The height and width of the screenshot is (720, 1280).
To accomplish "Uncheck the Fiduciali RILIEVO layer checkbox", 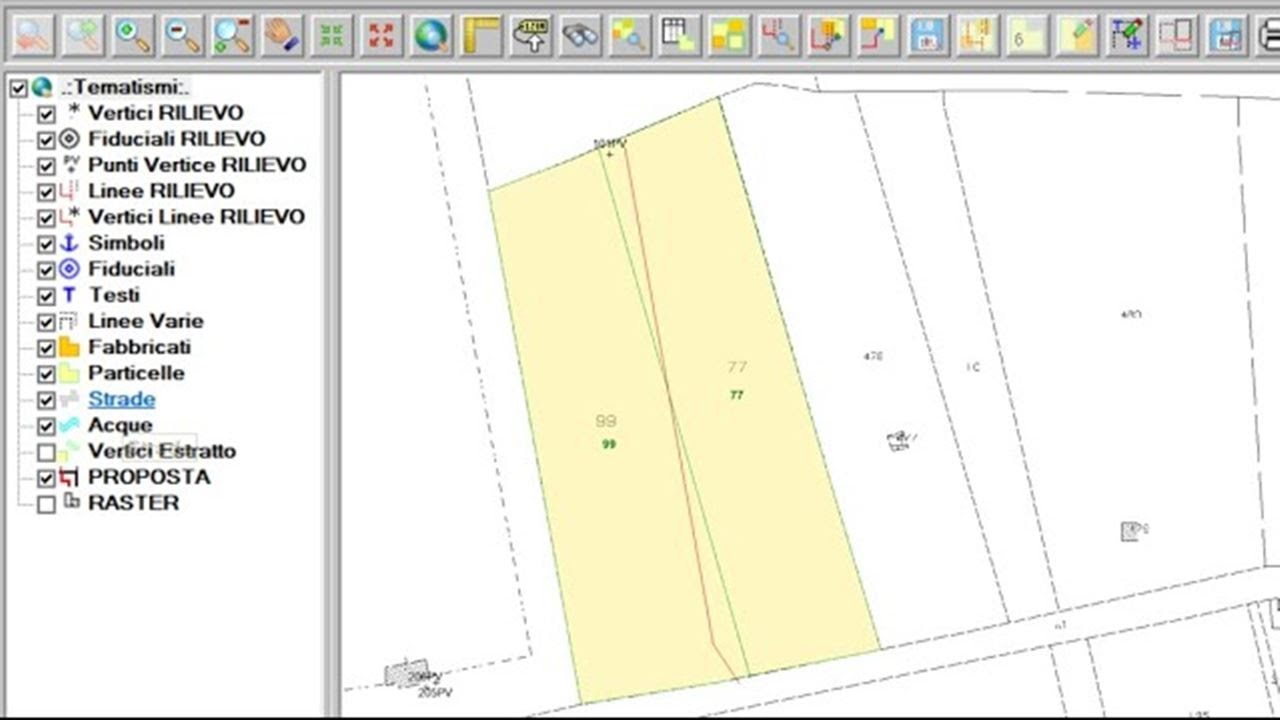I will coord(46,140).
